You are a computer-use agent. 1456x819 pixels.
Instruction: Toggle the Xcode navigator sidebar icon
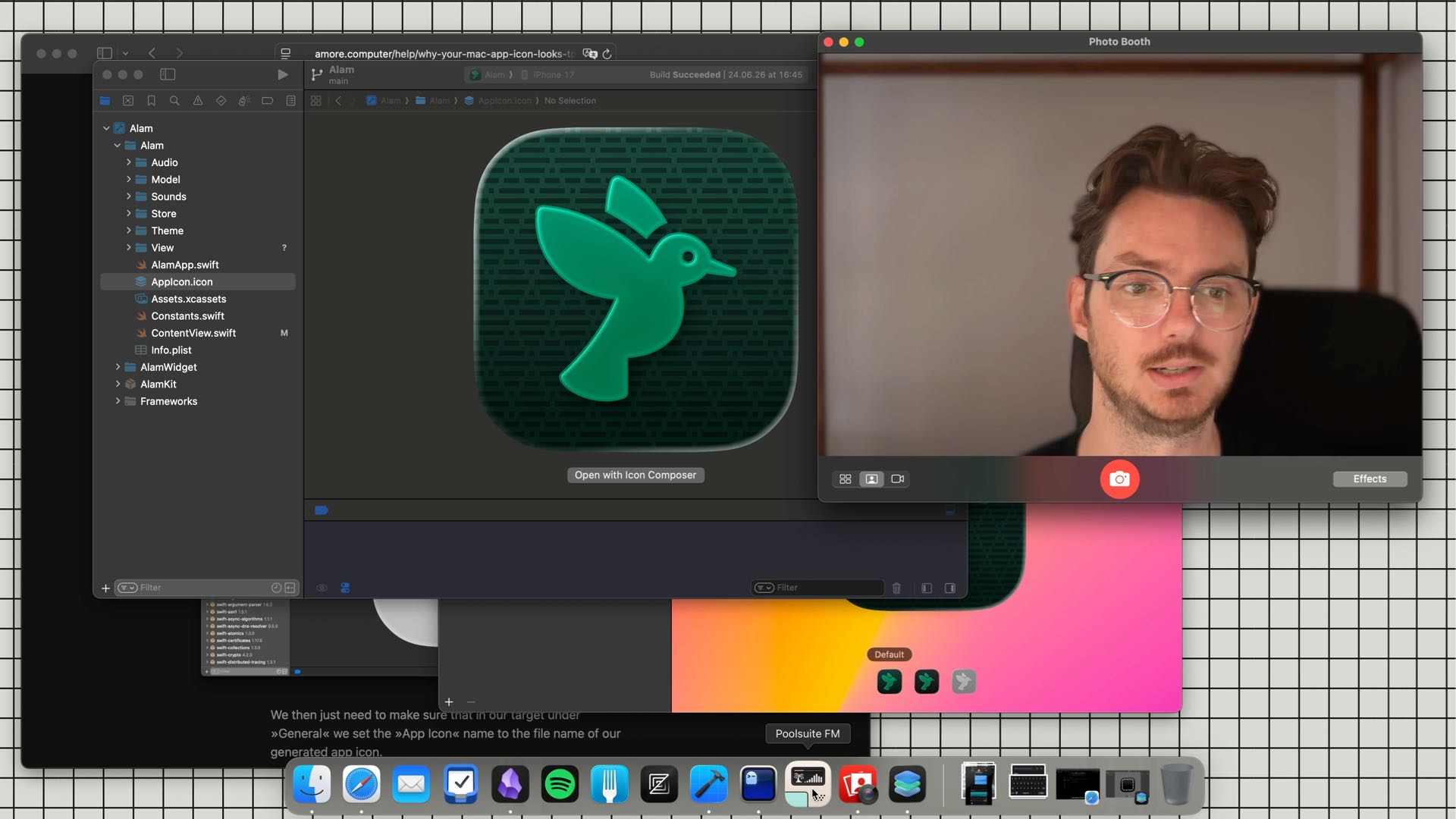tap(168, 74)
